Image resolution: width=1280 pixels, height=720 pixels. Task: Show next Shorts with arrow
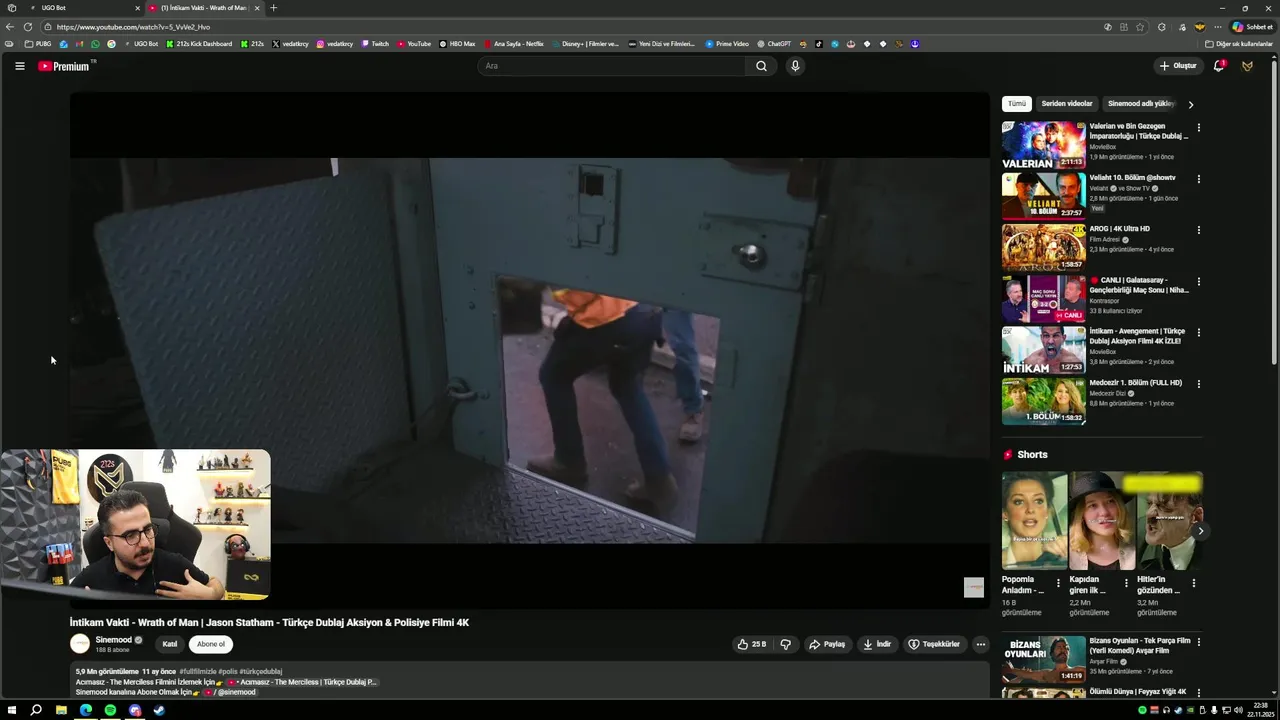point(1200,531)
